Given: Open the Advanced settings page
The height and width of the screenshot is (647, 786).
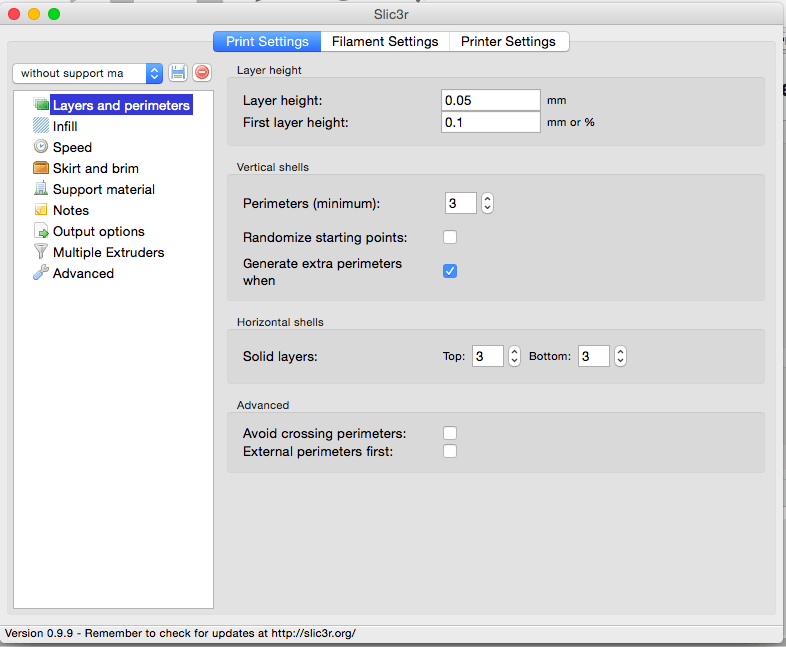Looking at the screenshot, I should [x=83, y=274].
